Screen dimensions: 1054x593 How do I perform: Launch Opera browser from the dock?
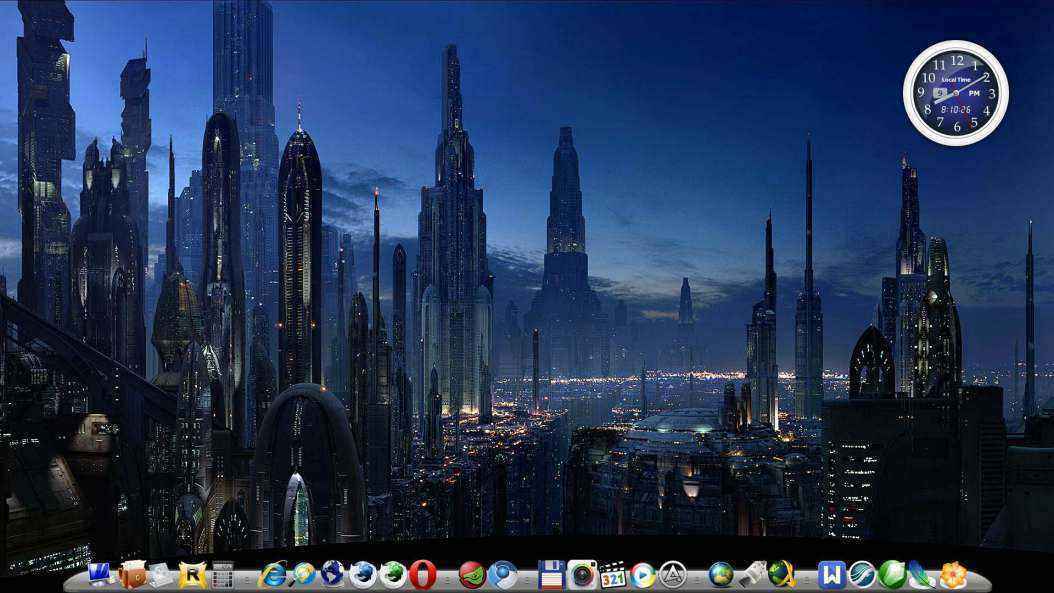point(423,575)
